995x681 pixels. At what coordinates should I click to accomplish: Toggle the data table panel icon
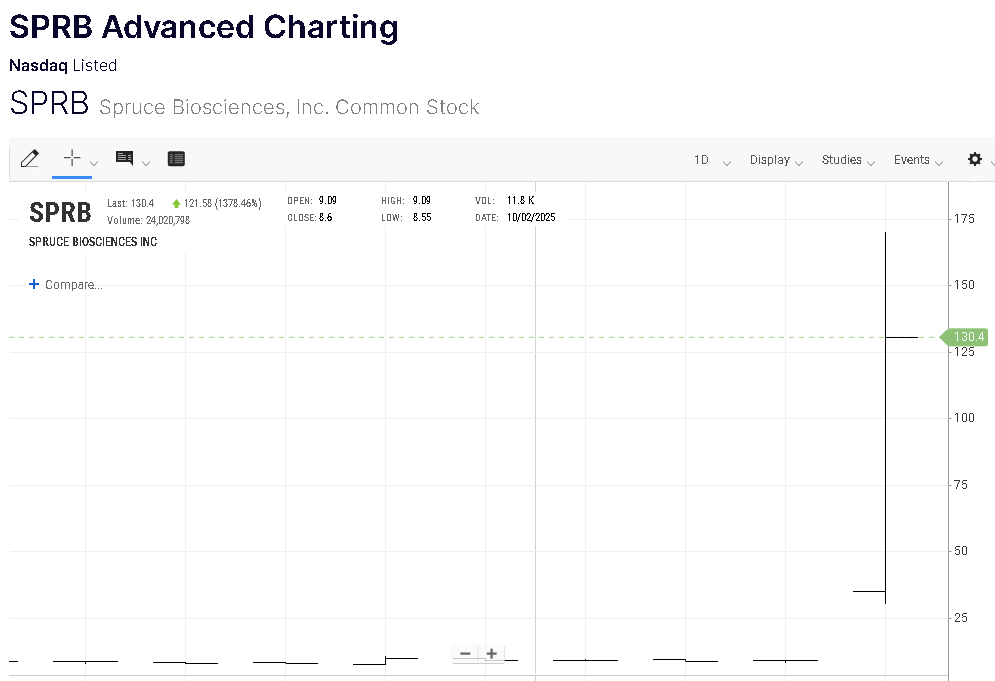coord(176,158)
